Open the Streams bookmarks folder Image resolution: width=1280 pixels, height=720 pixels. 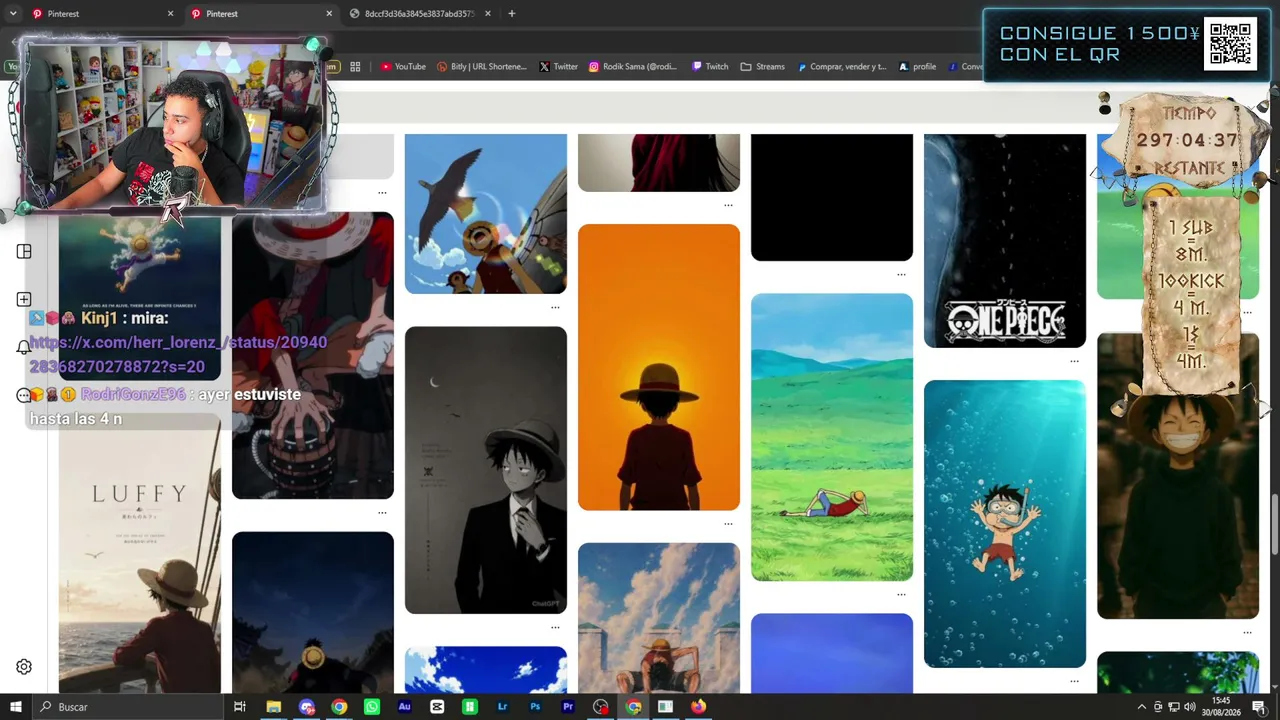point(763,67)
